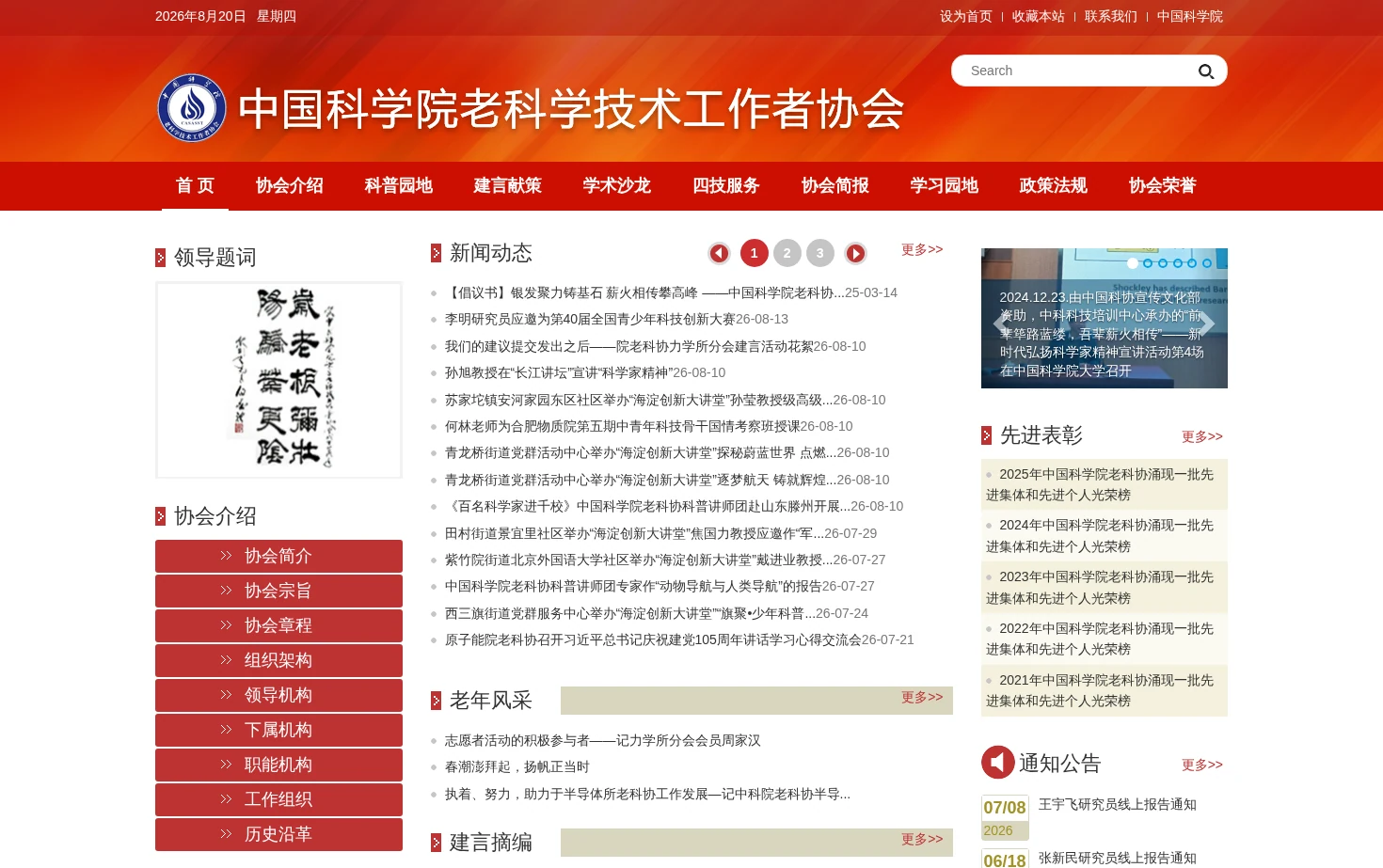
Task: Open 协会简报 navigation menu
Action: (x=835, y=186)
